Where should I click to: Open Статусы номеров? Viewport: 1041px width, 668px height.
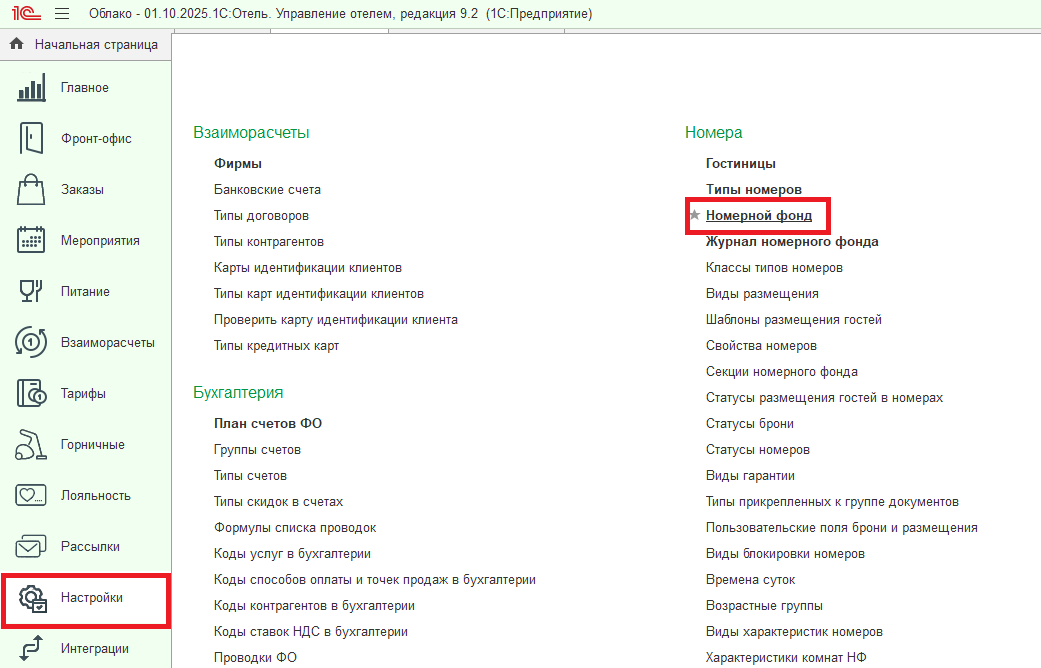click(x=758, y=450)
